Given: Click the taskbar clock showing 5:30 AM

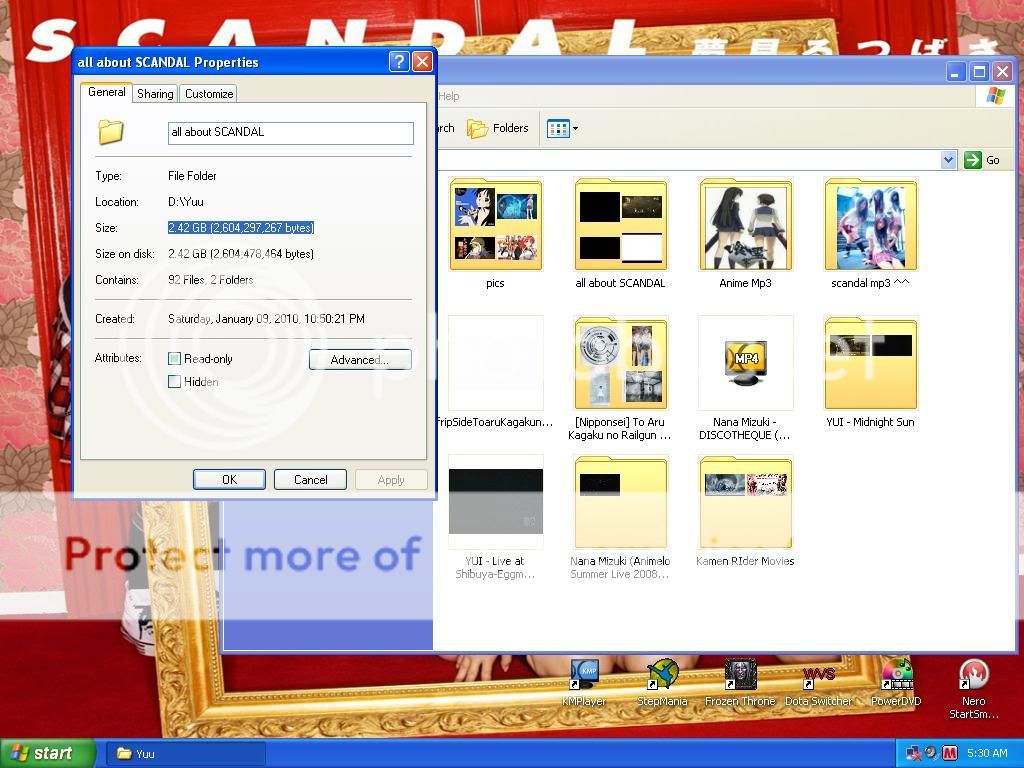Looking at the screenshot, I should coord(987,754).
